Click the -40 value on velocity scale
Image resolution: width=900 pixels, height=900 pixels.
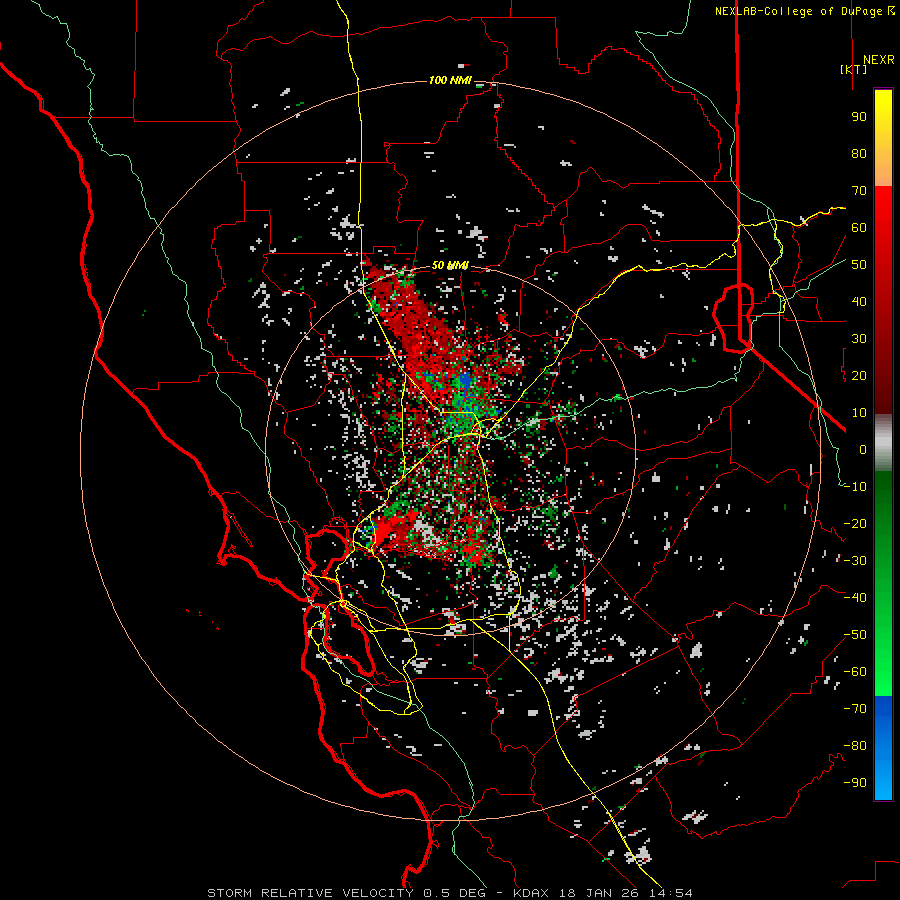[x=855, y=598]
